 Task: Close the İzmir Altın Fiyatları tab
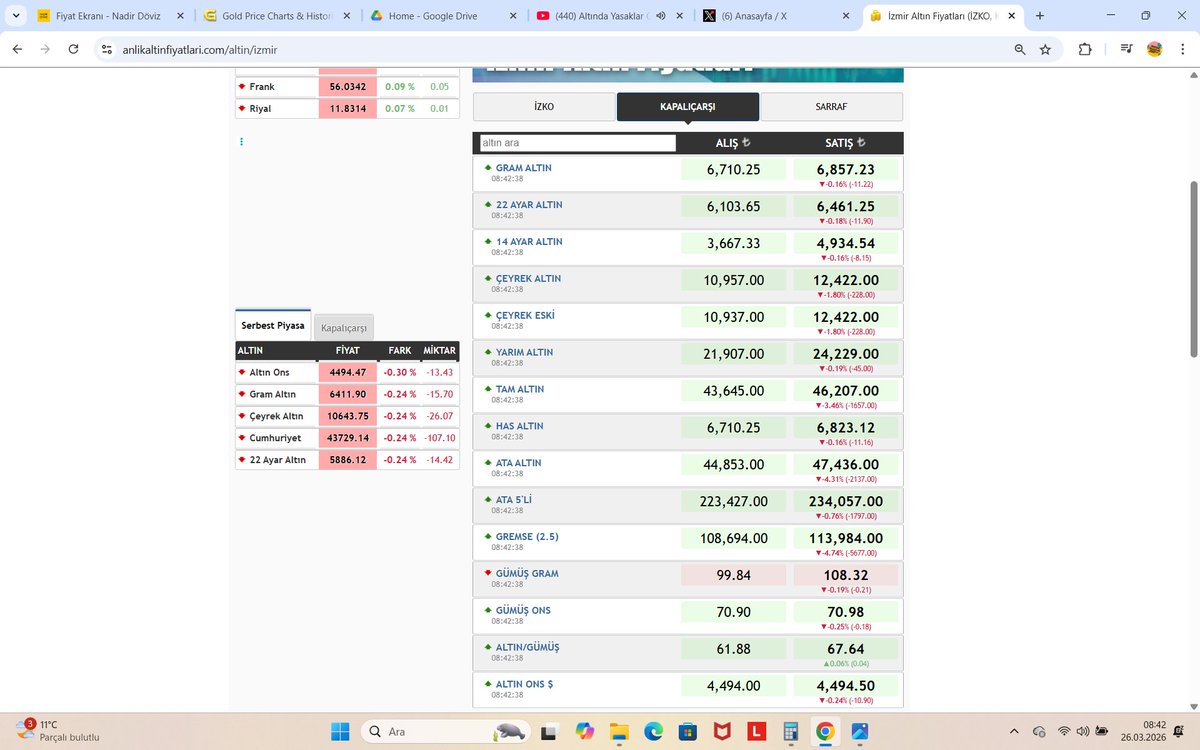[1012, 16]
